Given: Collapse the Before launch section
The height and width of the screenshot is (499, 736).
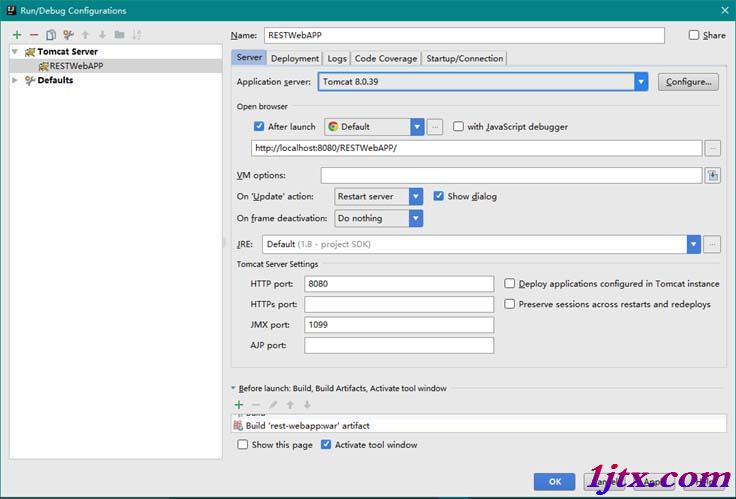Looking at the screenshot, I should click(233, 388).
